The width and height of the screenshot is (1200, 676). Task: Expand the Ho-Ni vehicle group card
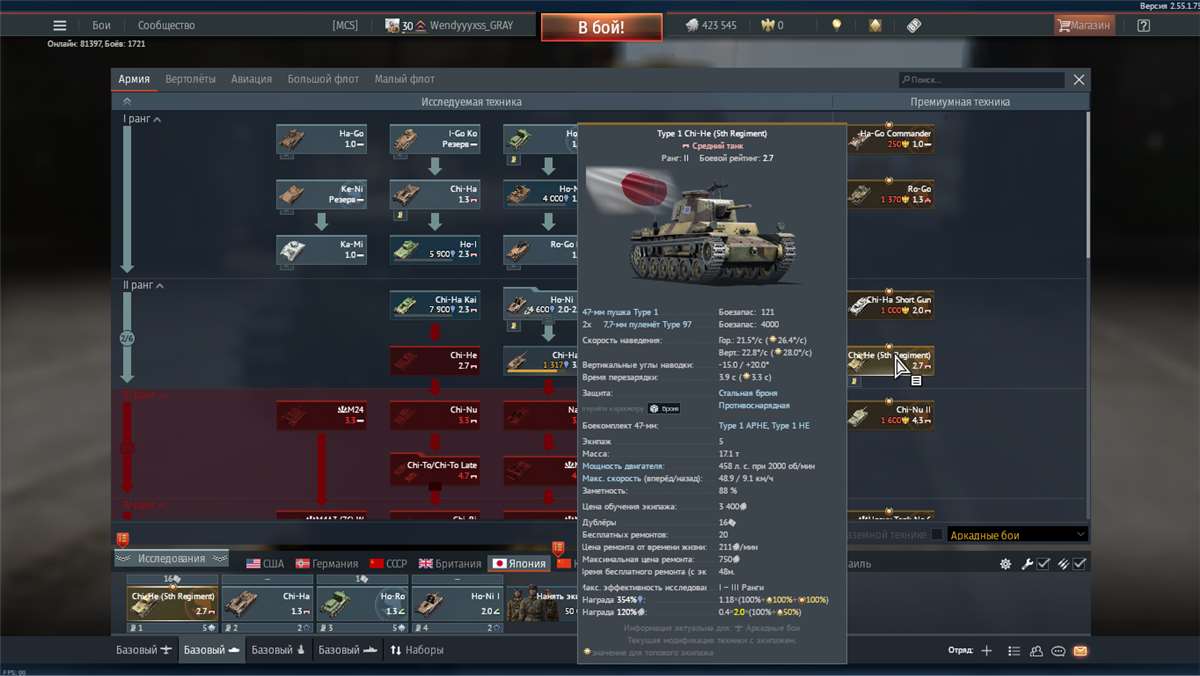[541, 304]
